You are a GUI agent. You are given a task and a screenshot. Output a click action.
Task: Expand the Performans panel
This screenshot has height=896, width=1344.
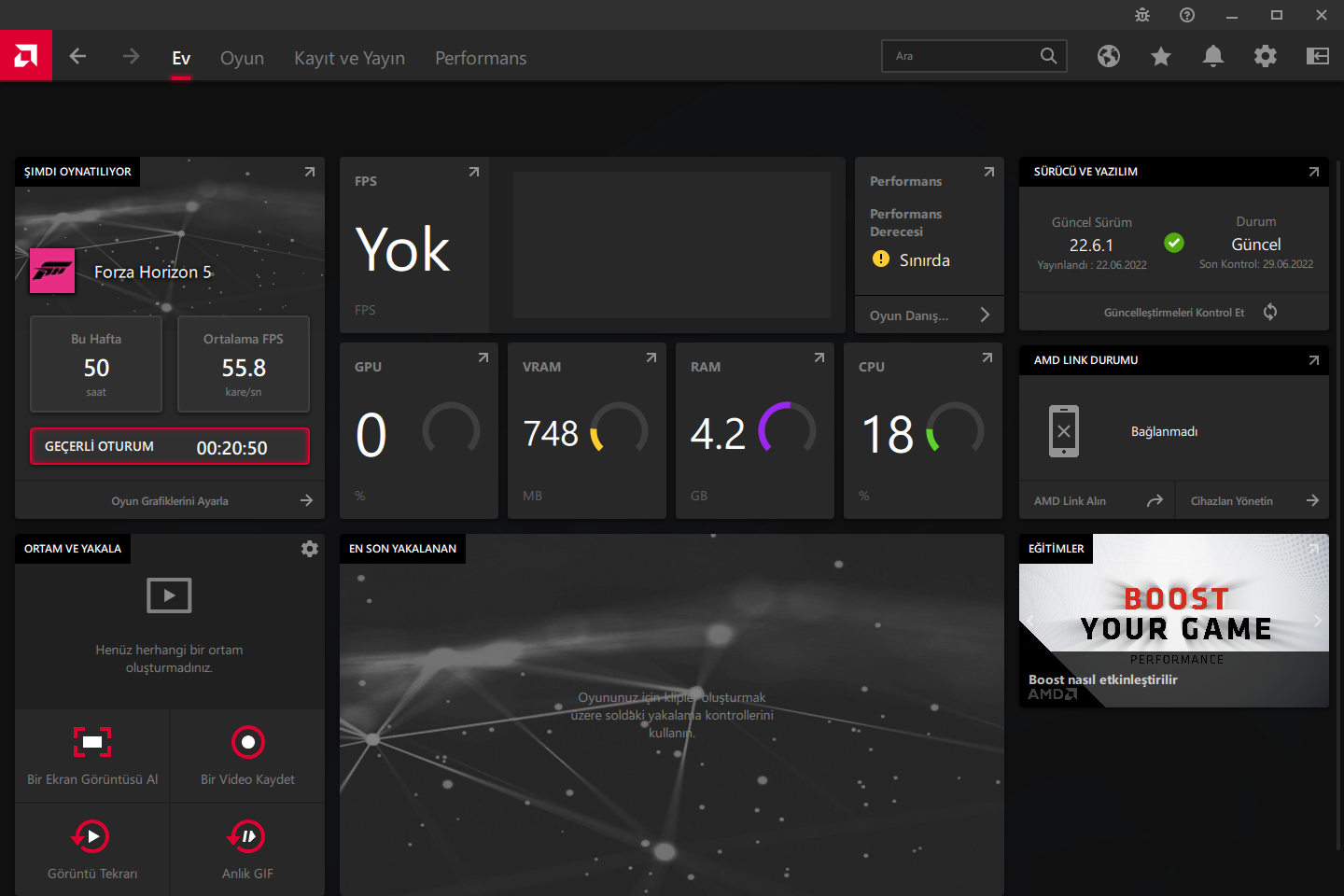[x=989, y=172]
